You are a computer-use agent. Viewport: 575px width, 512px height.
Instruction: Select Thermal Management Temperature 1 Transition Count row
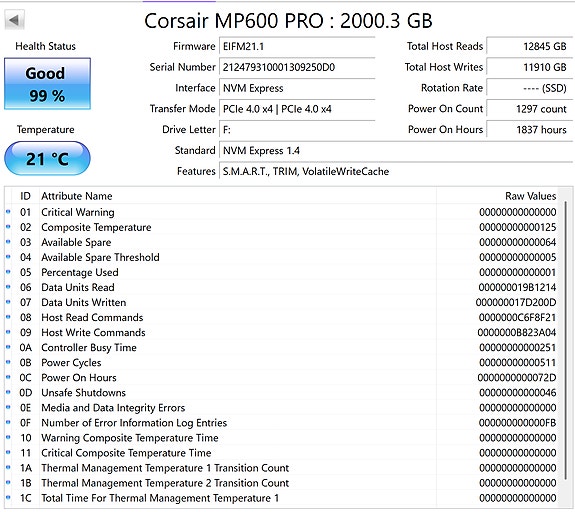(281, 468)
